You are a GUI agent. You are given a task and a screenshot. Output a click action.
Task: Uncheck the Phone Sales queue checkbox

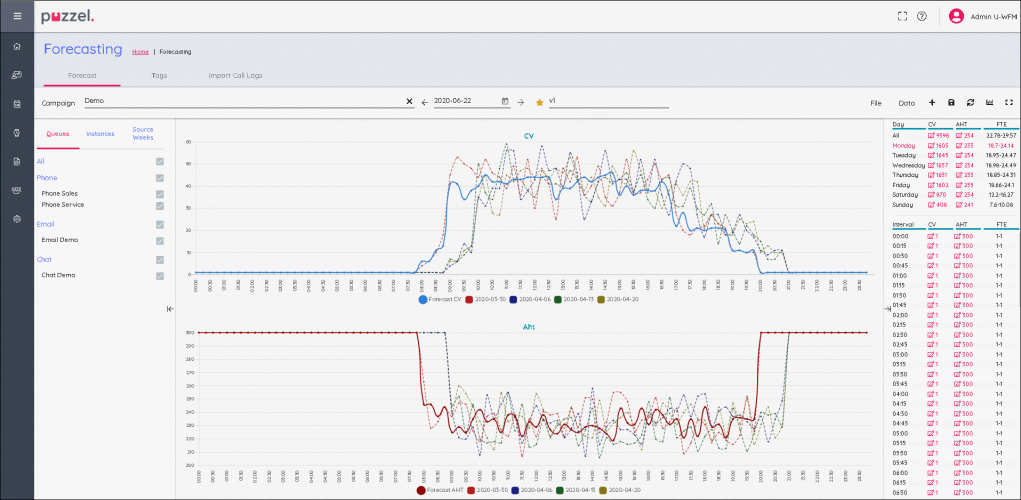(x=159, y=193)
